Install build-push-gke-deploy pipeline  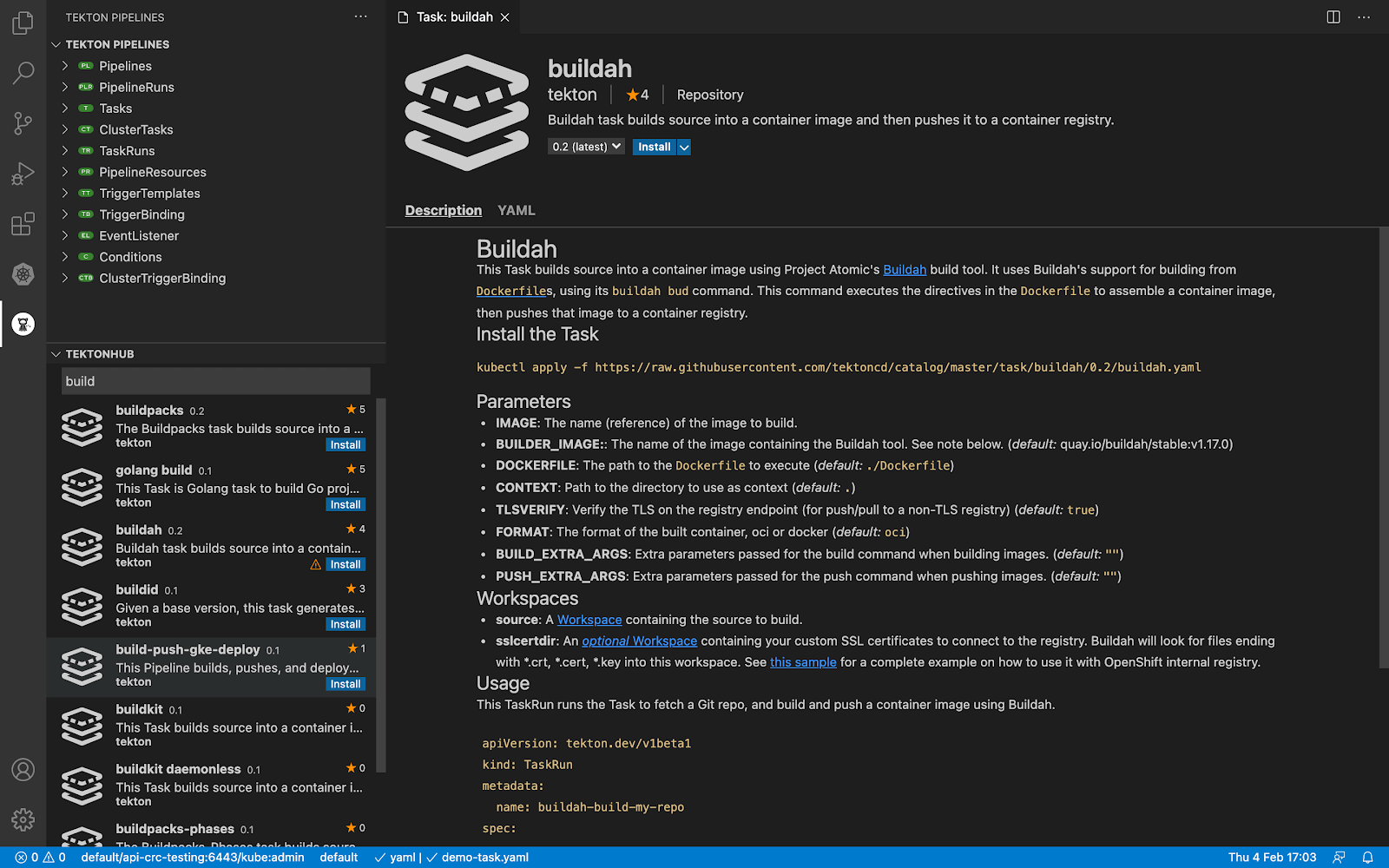[x=346, y=685]
